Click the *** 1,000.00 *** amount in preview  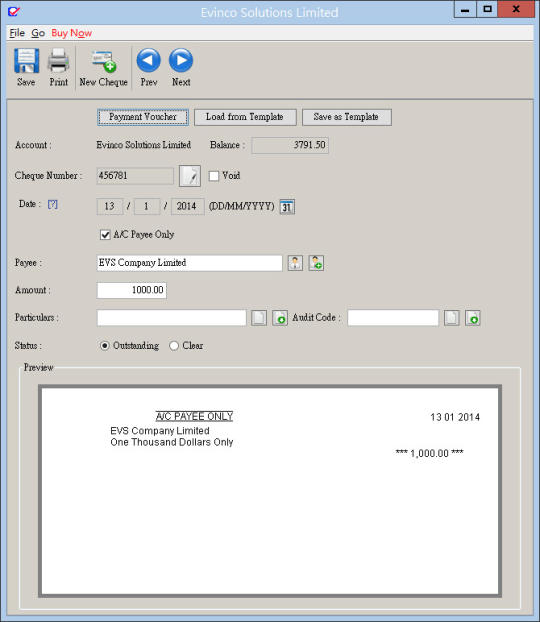point(429,453)
